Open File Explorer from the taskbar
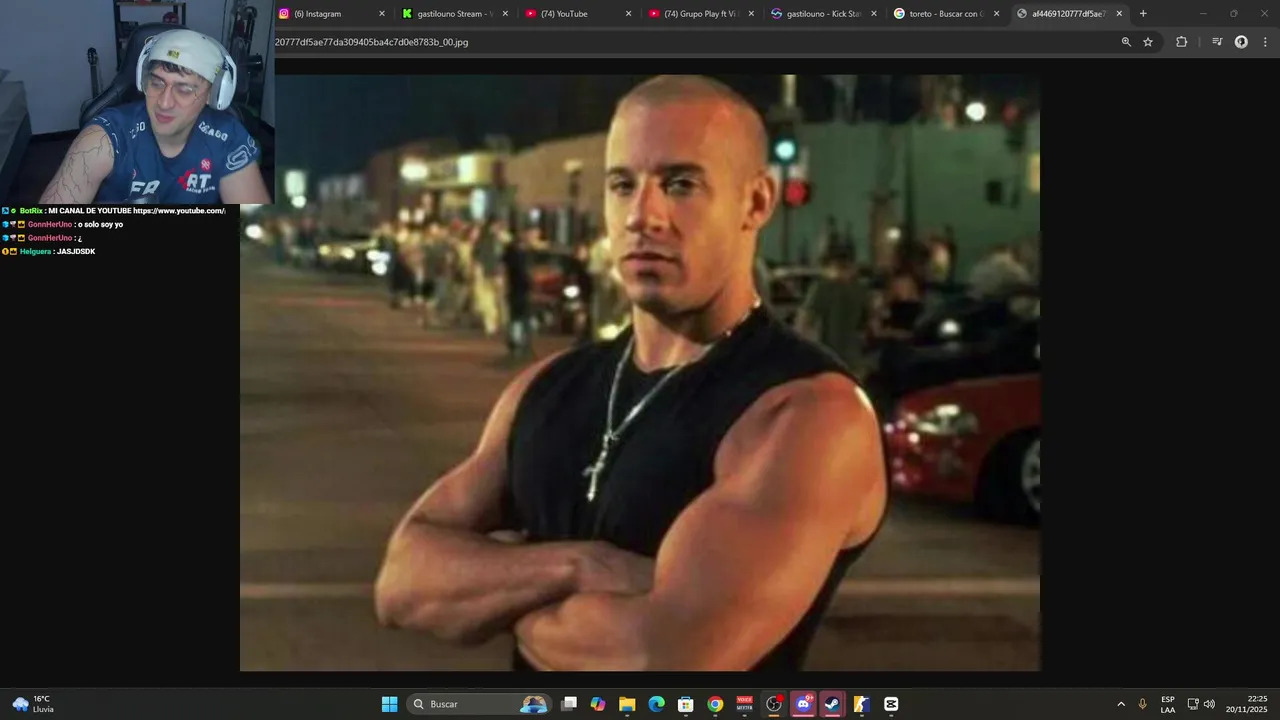 (627, 704)
